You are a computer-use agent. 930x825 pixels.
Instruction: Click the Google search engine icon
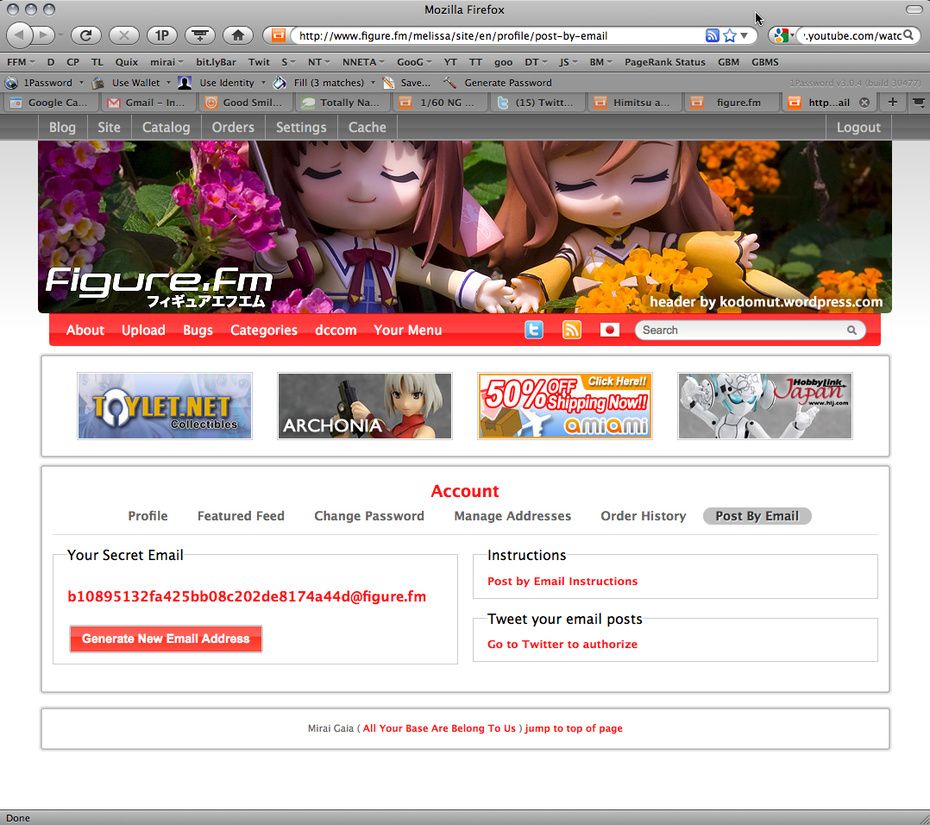pos(781,36)
